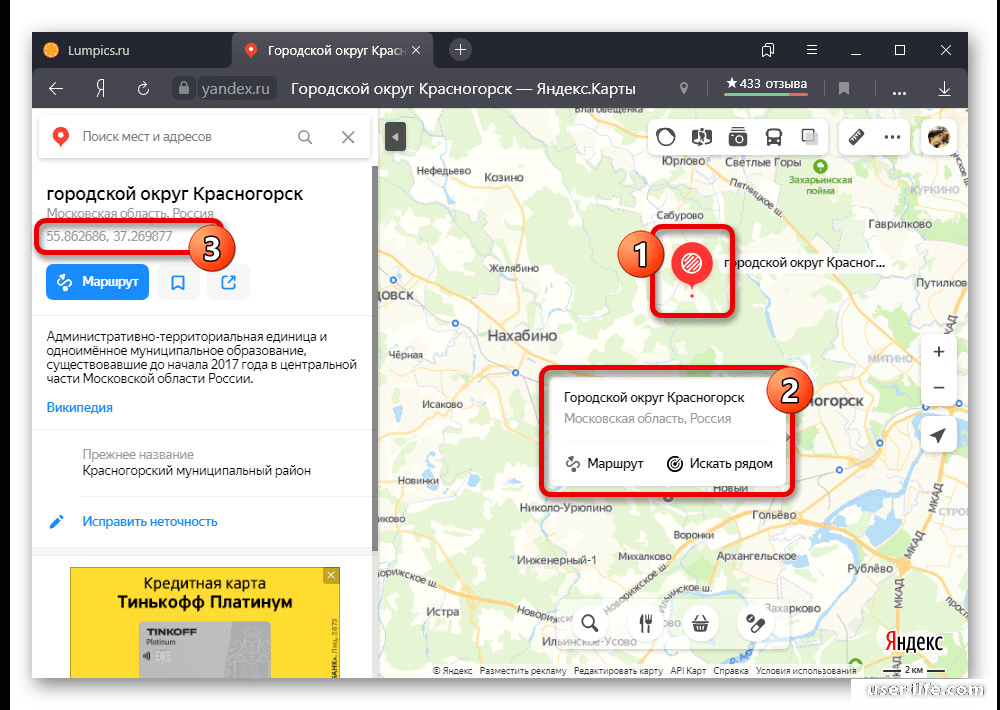
Task: Collapse the side panel with the arrow
Action: tap(395, 137)
